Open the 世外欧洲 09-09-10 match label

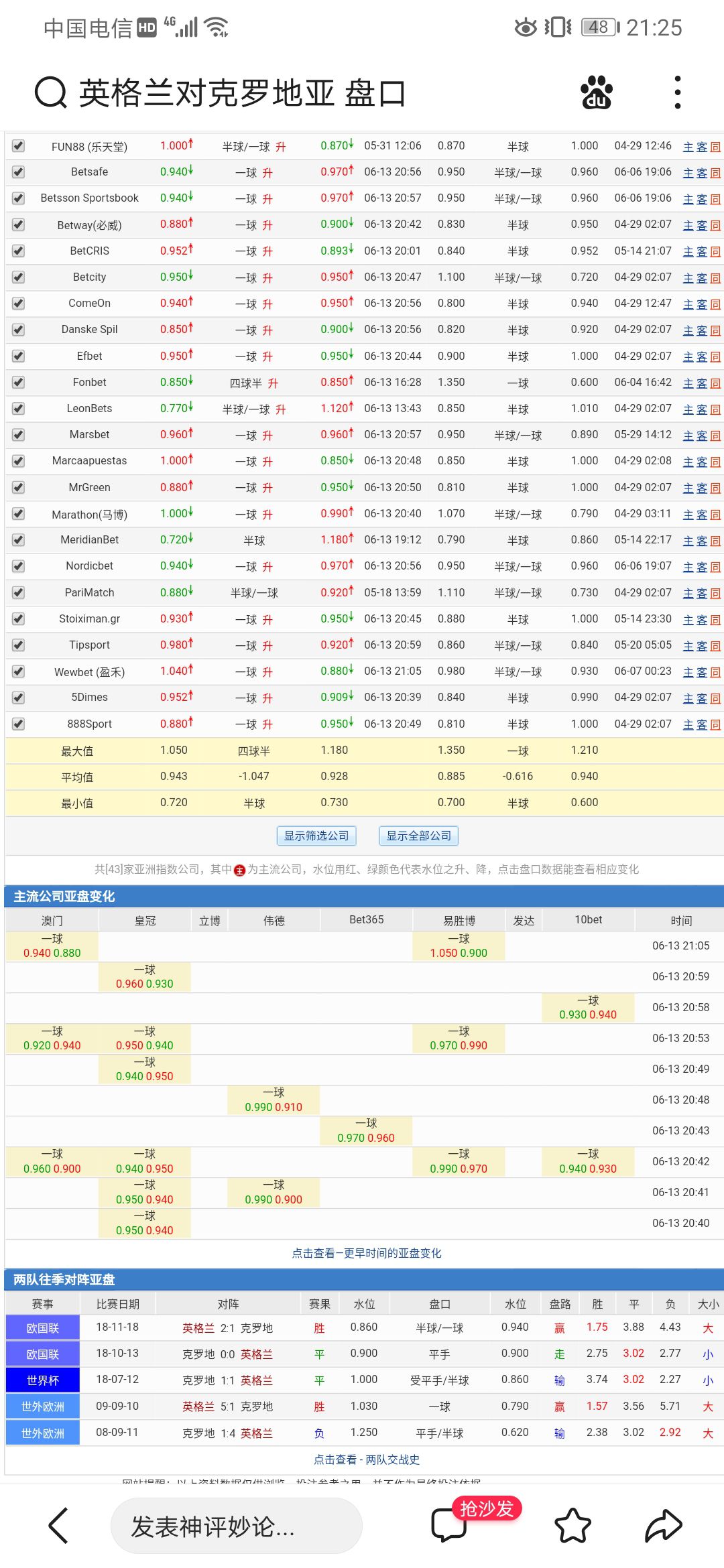tap(43, 1407)
